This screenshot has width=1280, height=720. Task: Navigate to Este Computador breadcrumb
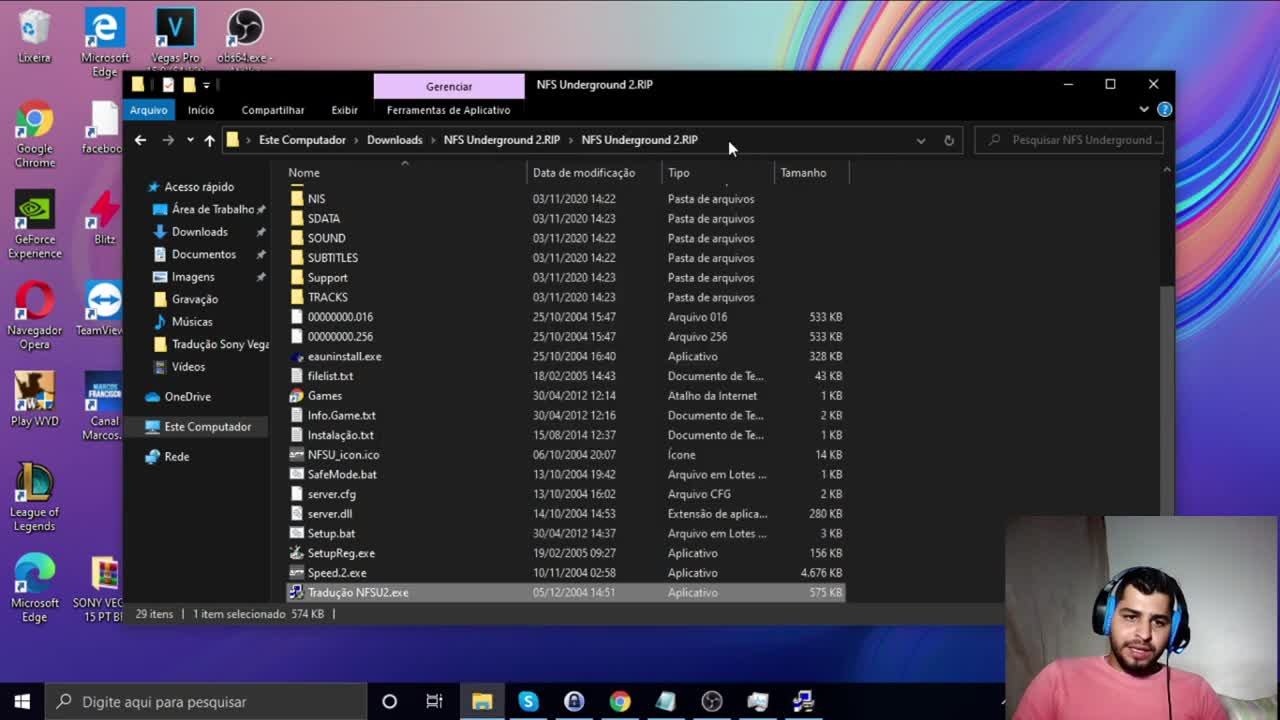[x=302, y=140]
